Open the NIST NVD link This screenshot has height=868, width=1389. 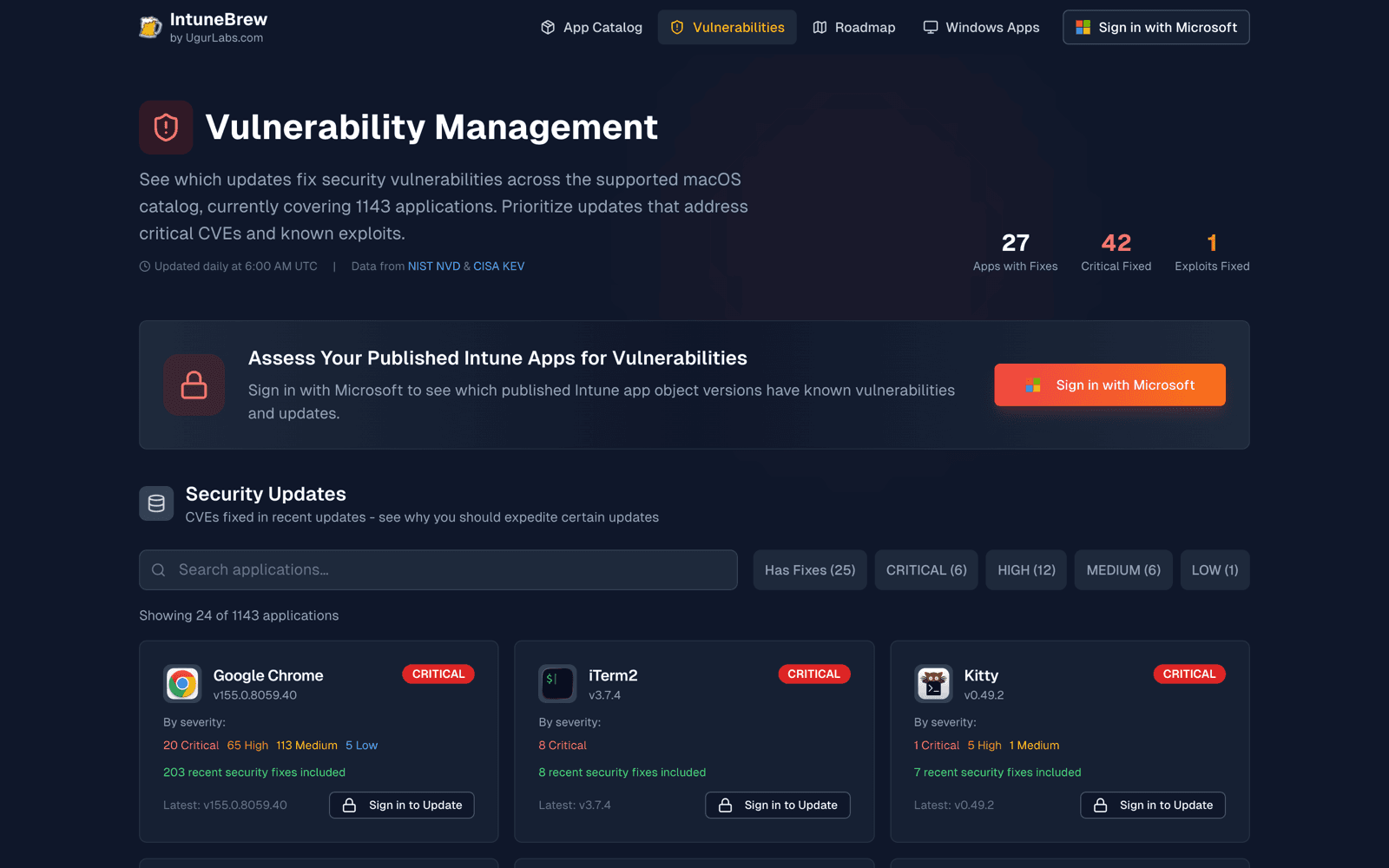click(x=434, y=266)
